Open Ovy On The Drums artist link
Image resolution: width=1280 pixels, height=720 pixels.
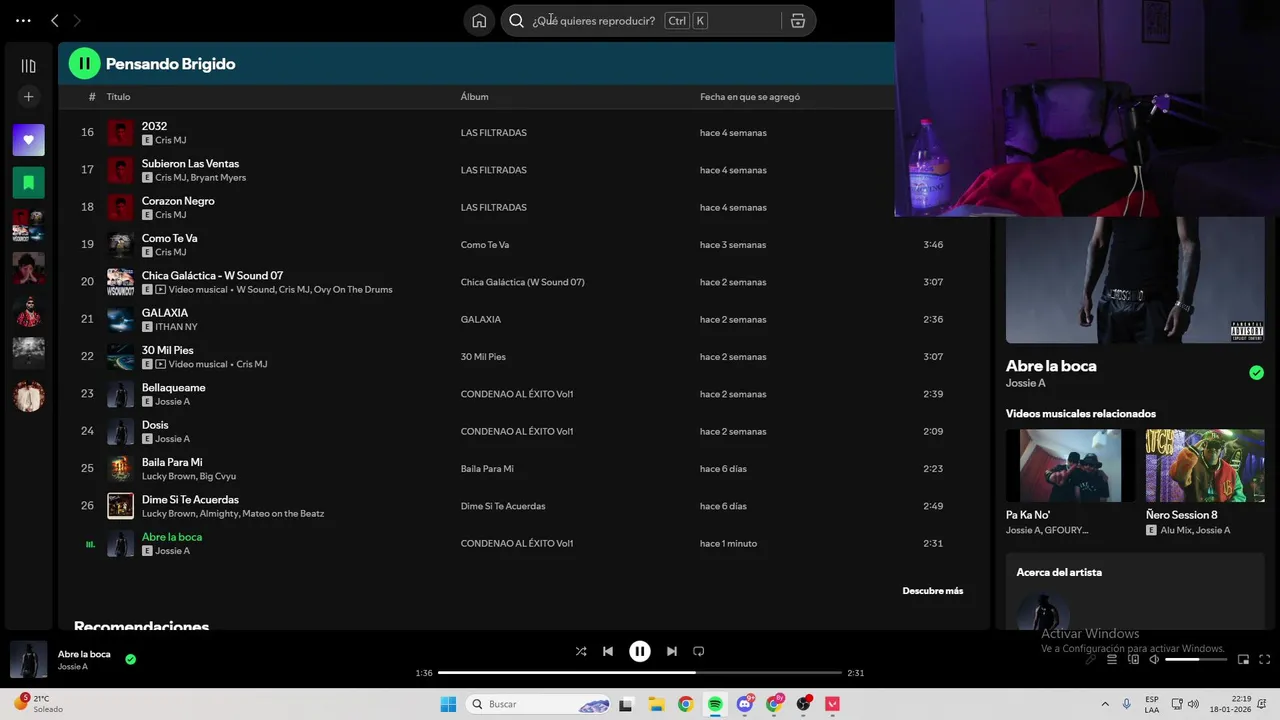(x=353, y=290)
